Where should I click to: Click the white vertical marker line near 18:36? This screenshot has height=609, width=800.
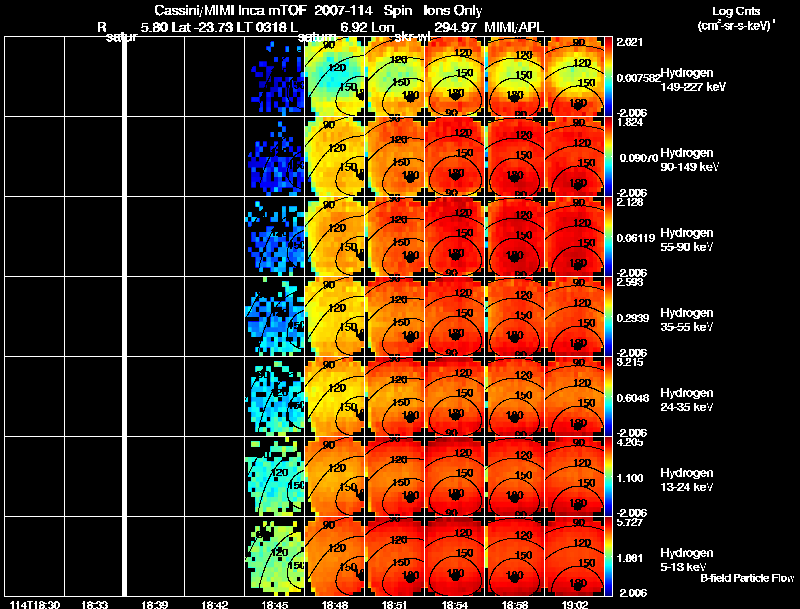(124, 316)
